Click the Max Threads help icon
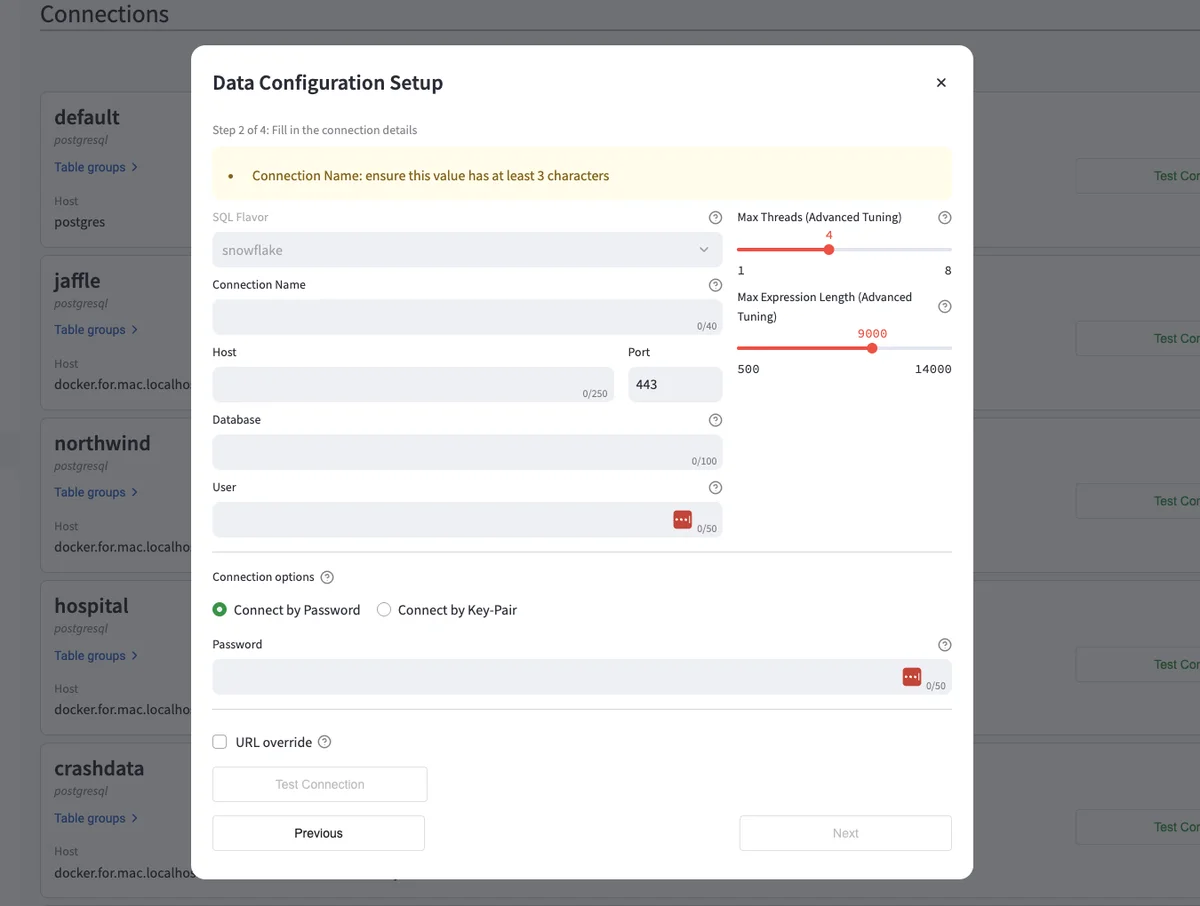 [x=945, y=217]
